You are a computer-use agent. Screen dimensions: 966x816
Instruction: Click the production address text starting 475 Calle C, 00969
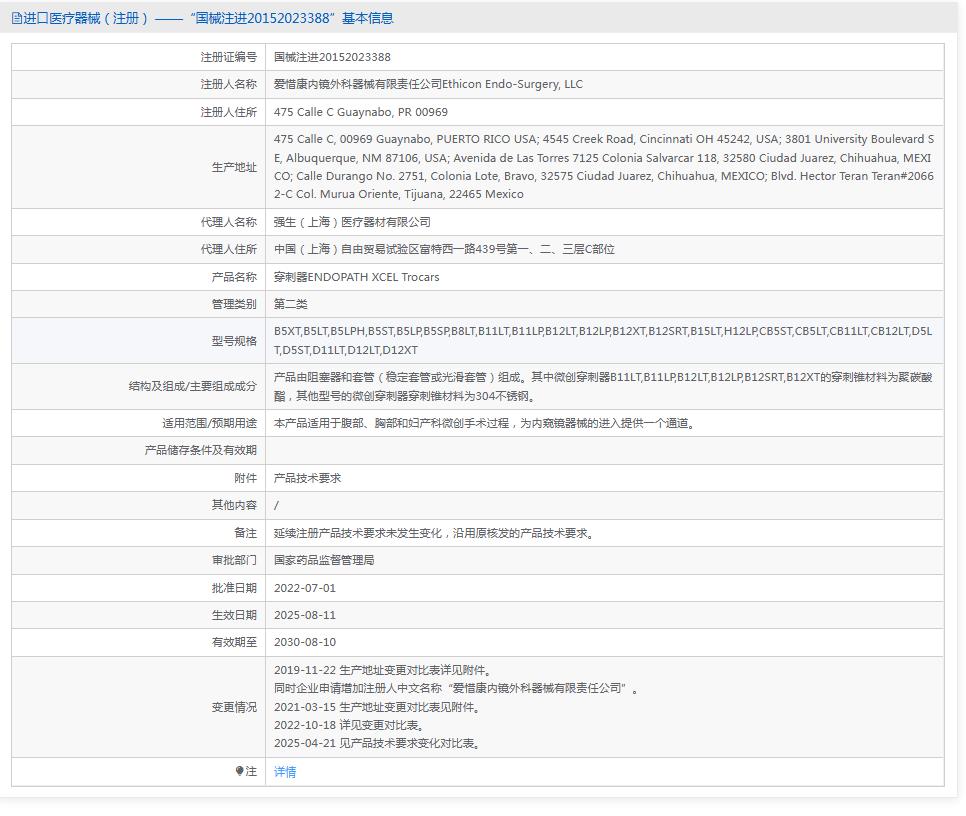(604, 167)
